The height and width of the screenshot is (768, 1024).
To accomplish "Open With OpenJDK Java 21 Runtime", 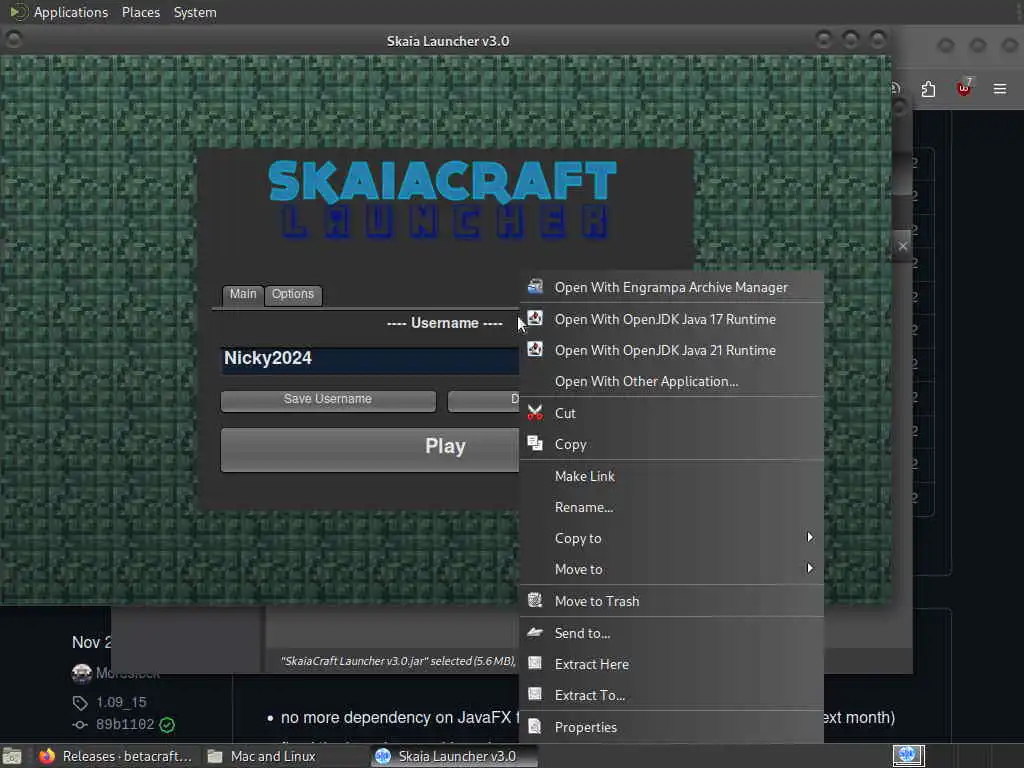I will pos(671,351).
